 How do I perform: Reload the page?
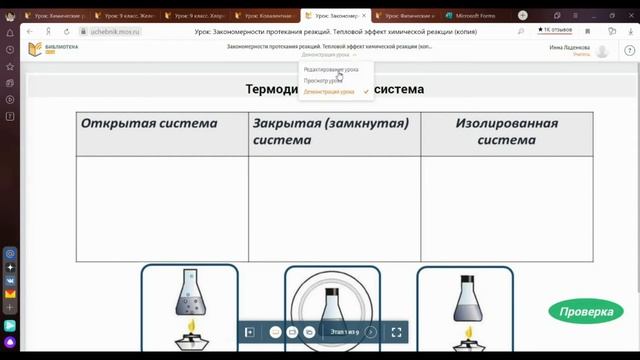pos(67,31)
